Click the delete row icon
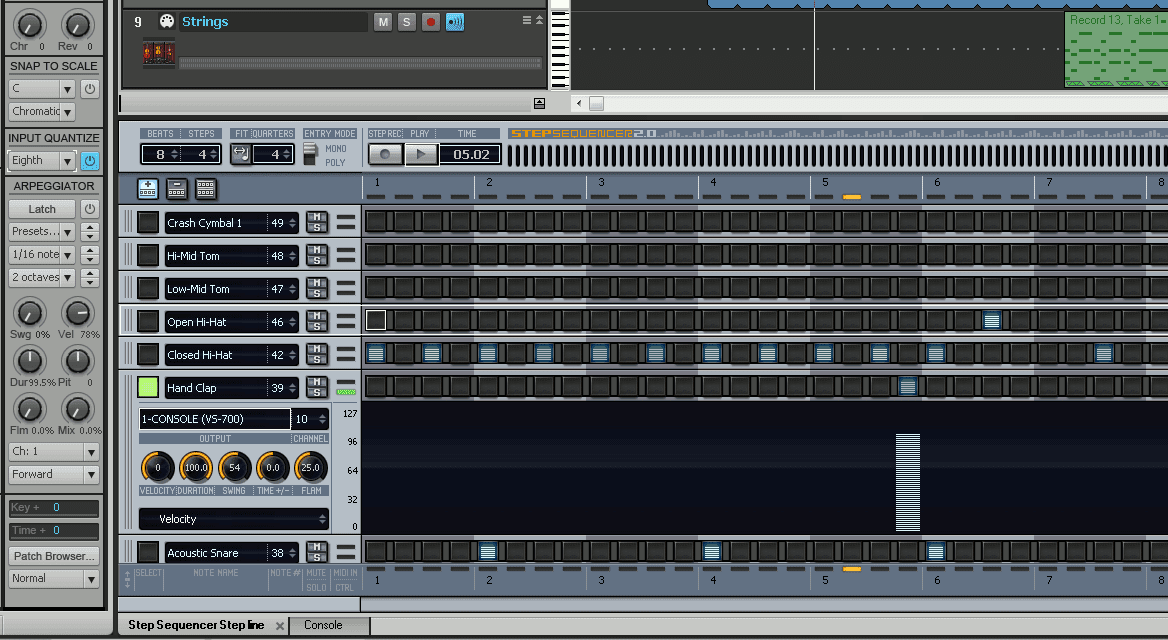1168x640 pixels. click(x=177, y=189)
